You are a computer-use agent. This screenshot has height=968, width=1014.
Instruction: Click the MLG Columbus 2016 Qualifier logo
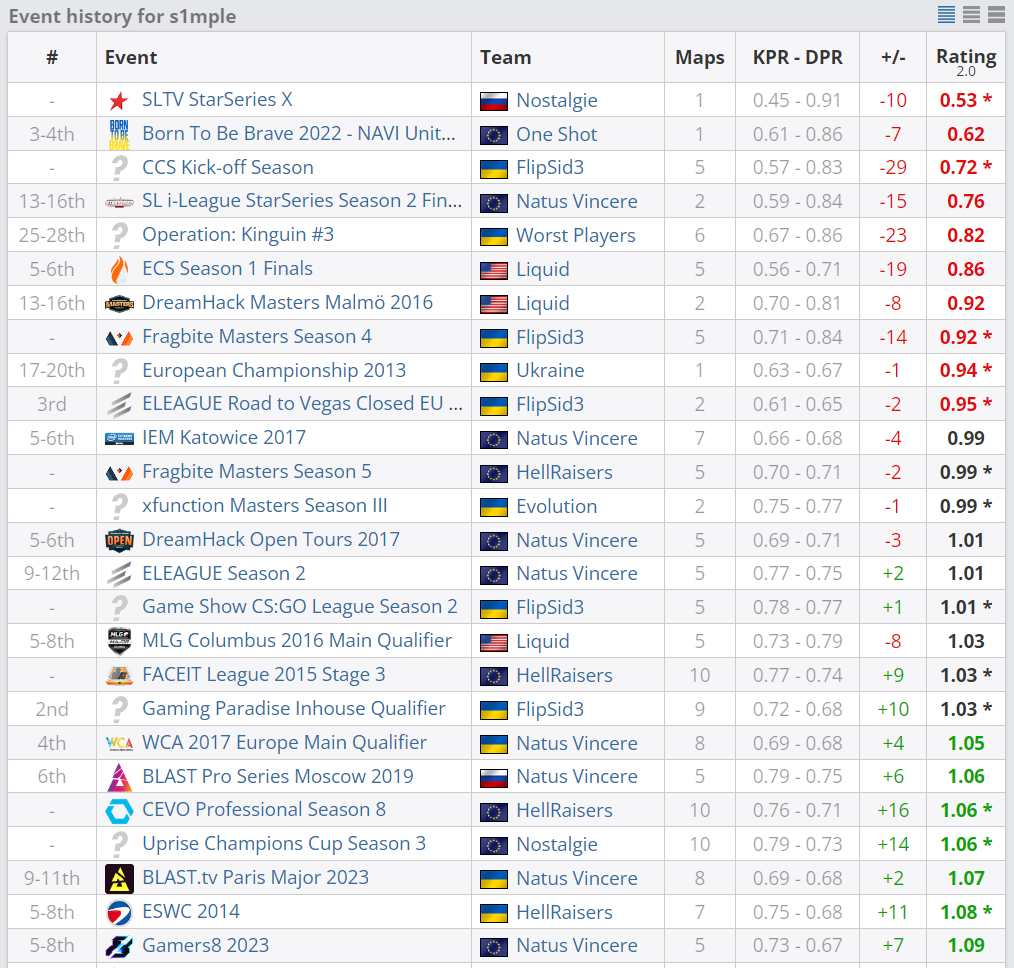pyautogui.click(x=119, y=641)
